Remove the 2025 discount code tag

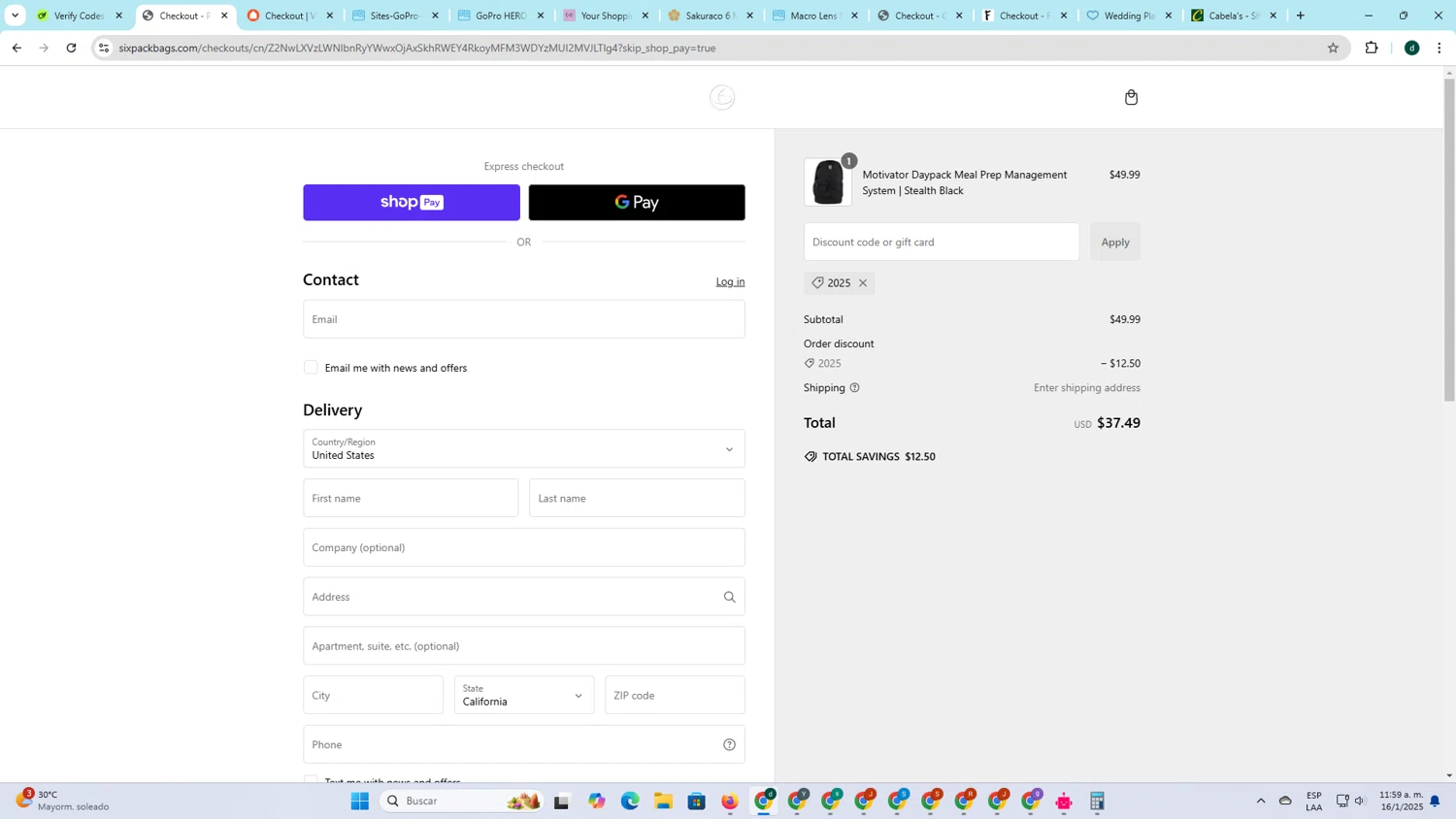pos(863,283)
